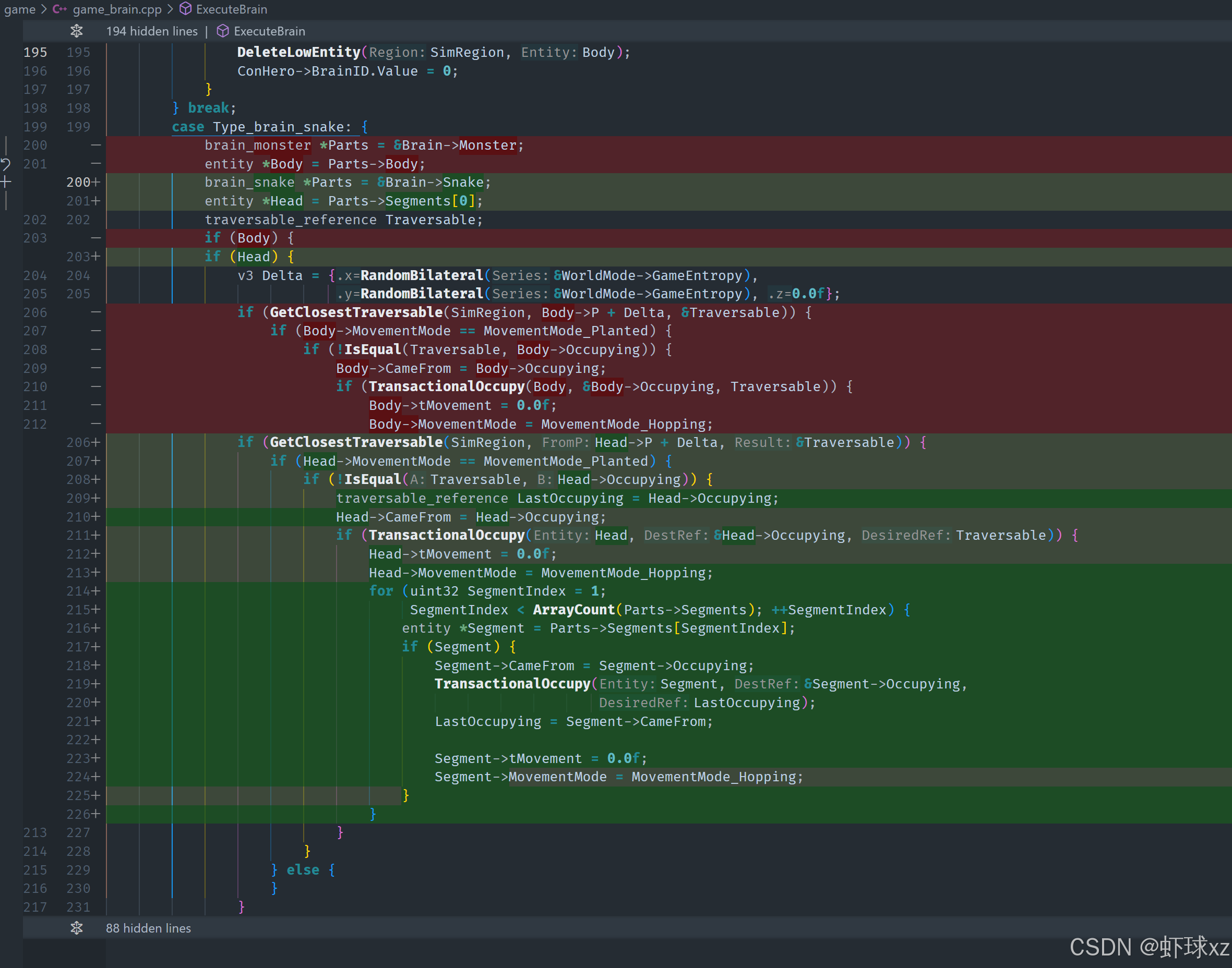Click the stage change plus icon

(6, 182)
